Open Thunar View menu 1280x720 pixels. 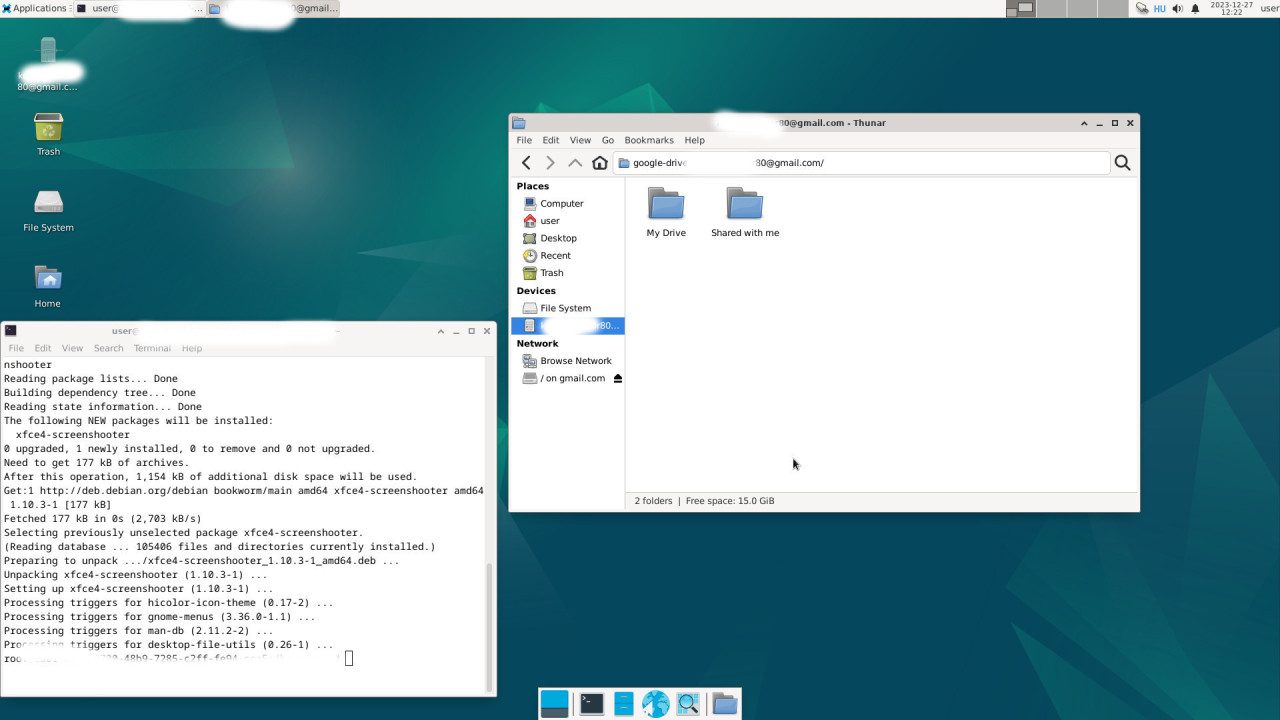[x=580, y=140]
